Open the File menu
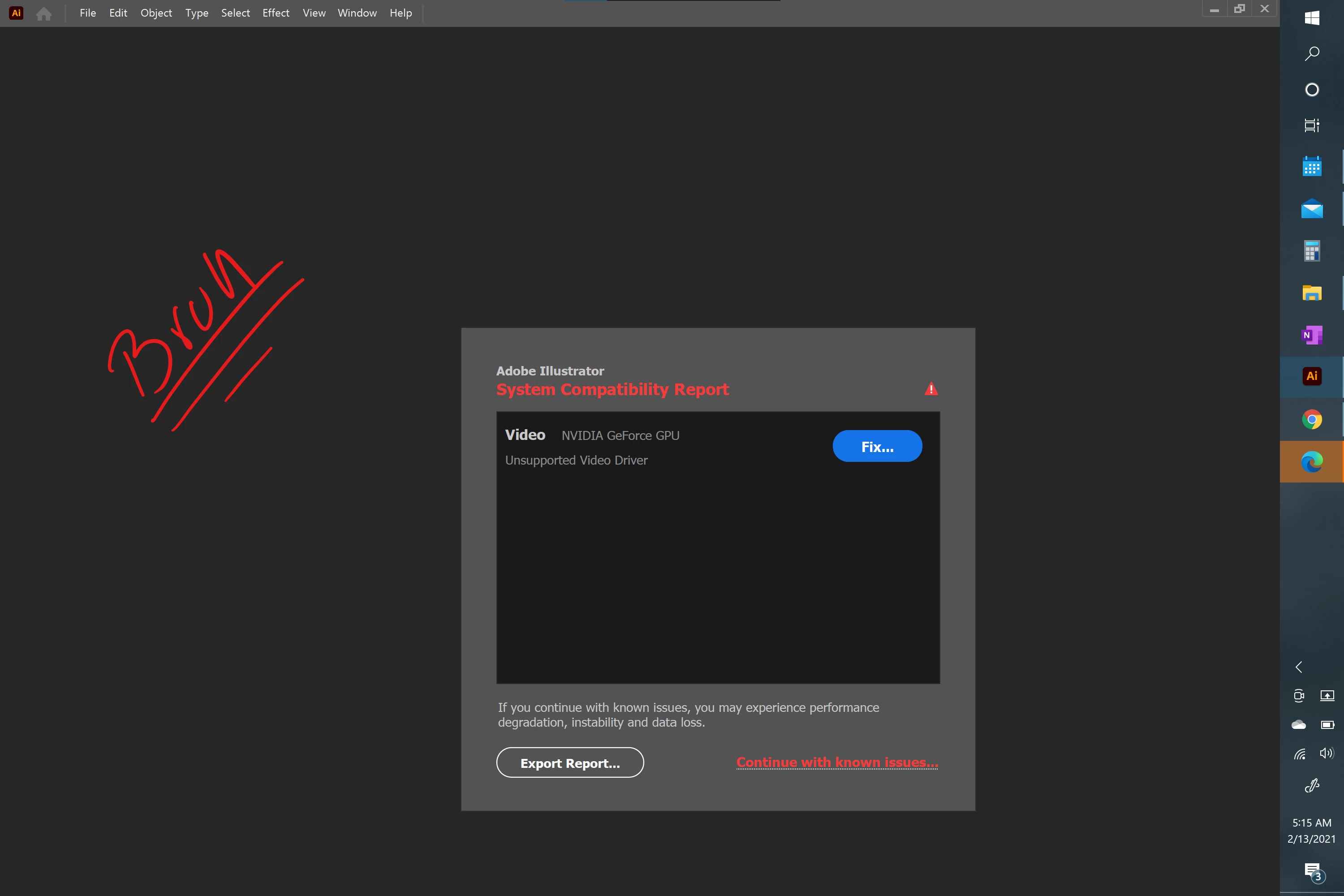The width and height of the screenshot is (1344, 896). point(87,13)
